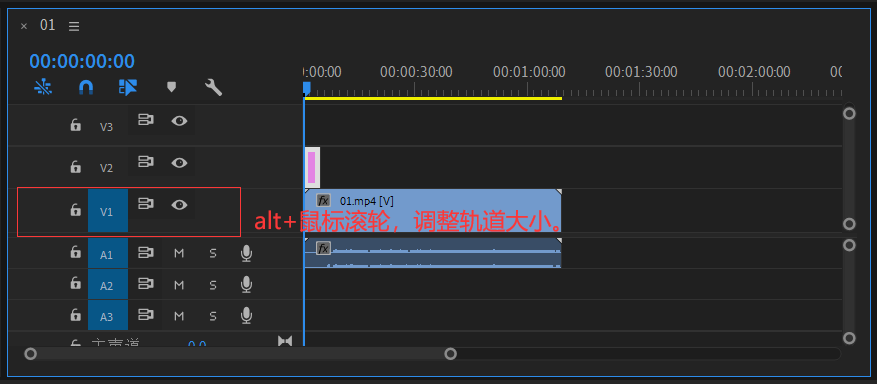Screen dimensions: 877x384
Task: Mute track A1 with M button
Action: click(x=179, y=254)
